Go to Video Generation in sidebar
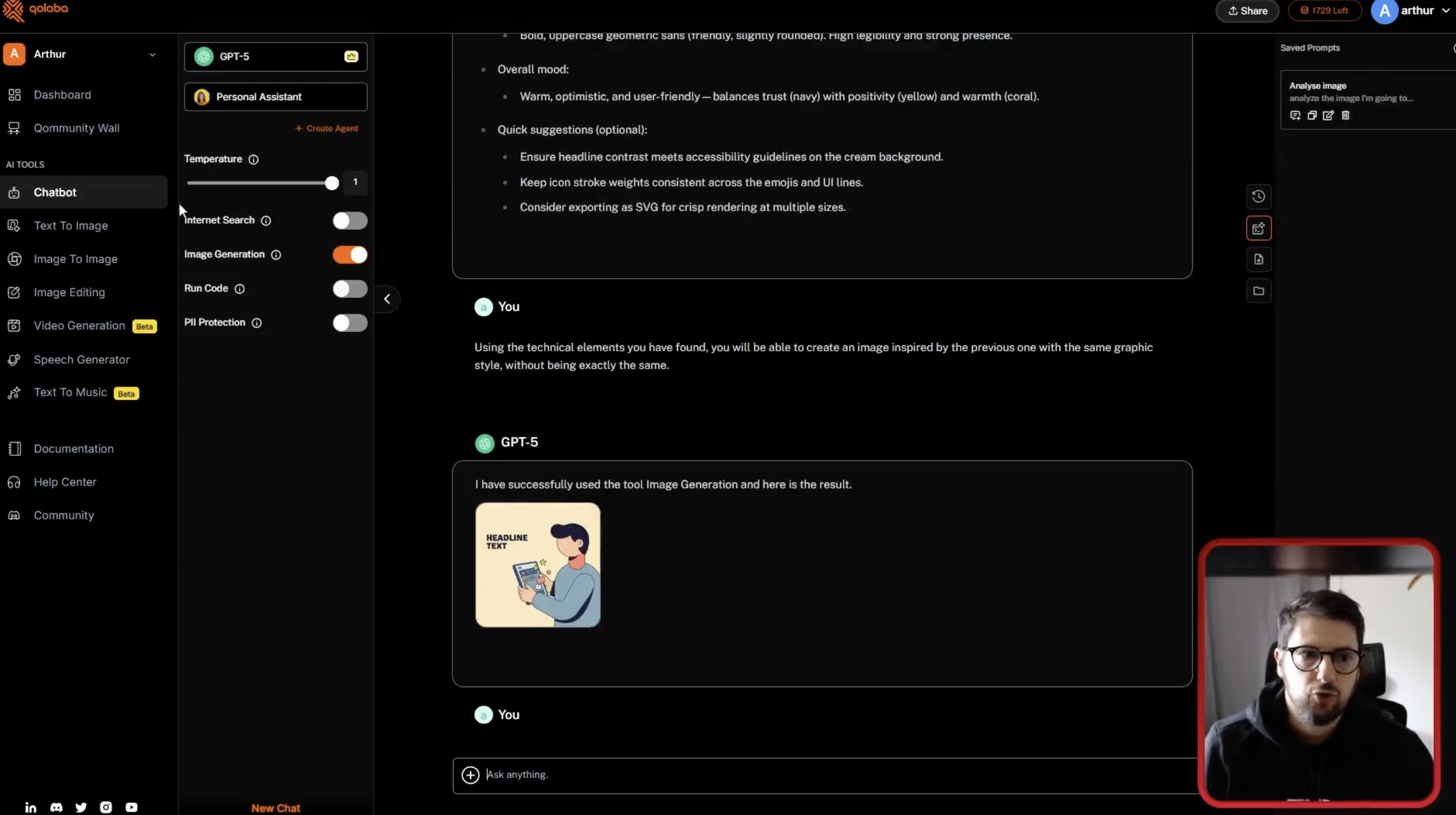Image resolution: width=1456 pixels, height=815 pixels. [79, 326]
